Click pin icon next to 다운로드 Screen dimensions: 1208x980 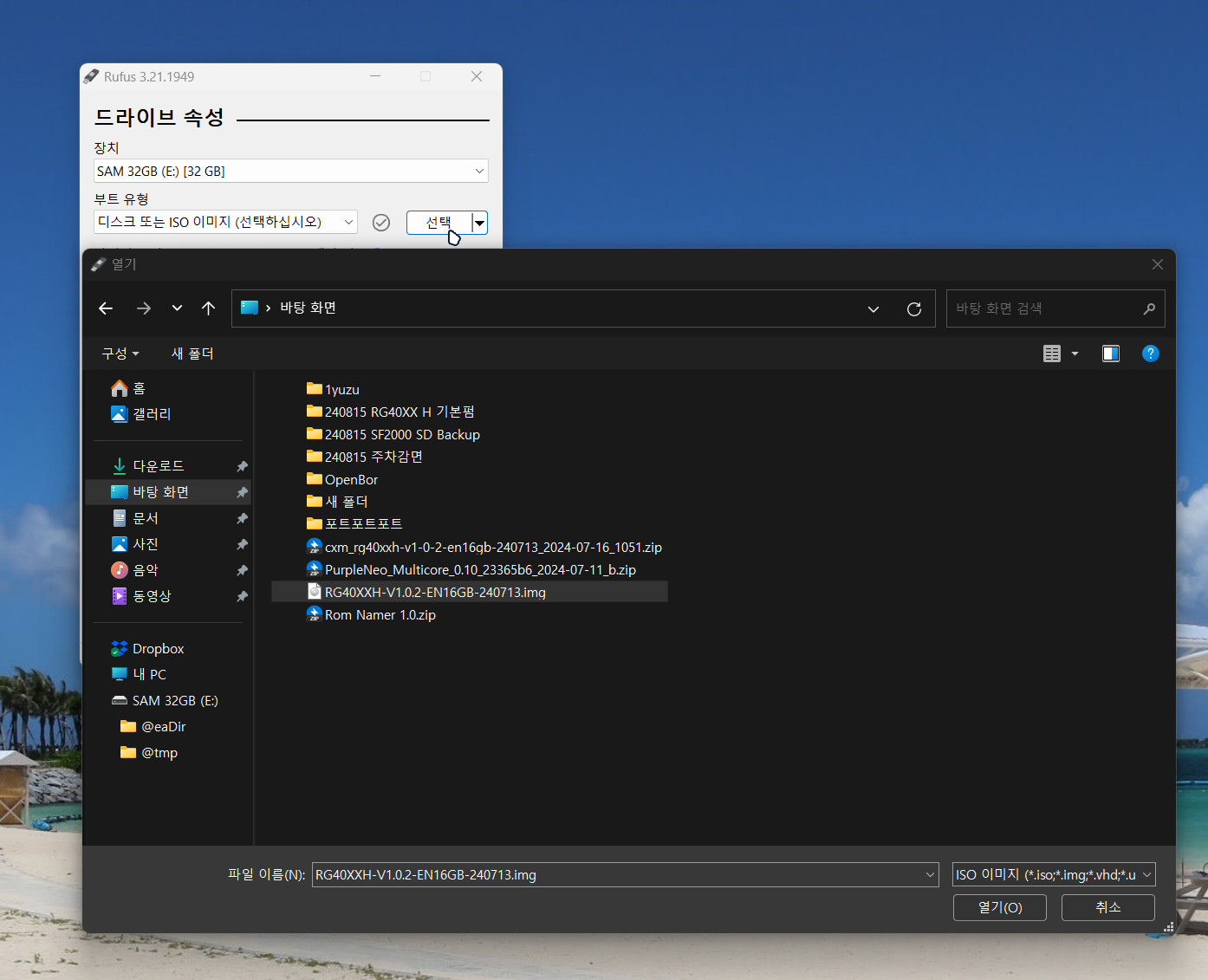pyautogui.click(x=242, y=466)
